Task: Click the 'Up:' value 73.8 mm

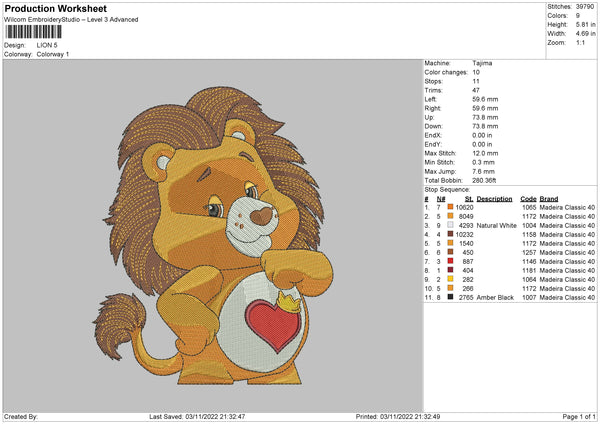Action: click(x=485, y=117)
